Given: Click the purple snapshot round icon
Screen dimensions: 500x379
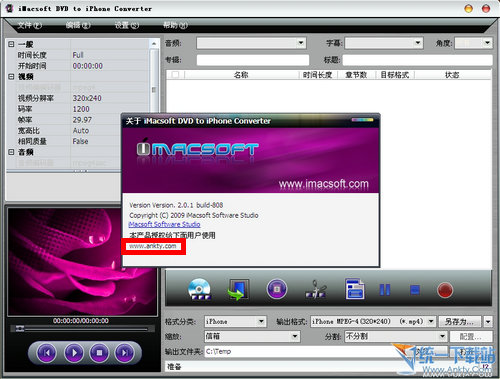Looking at the screenshot, I should (277, 289).
